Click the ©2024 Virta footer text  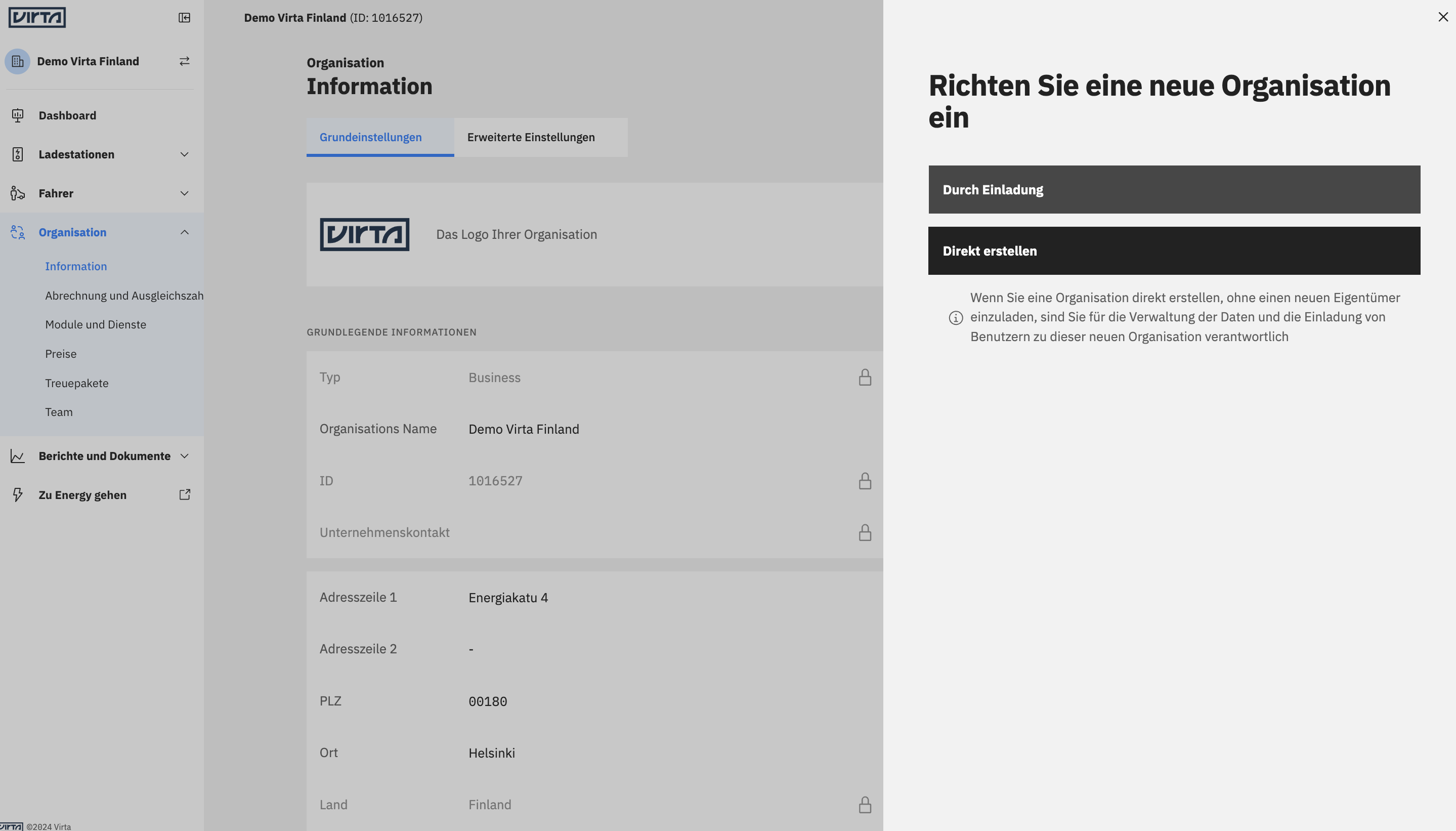49,826
